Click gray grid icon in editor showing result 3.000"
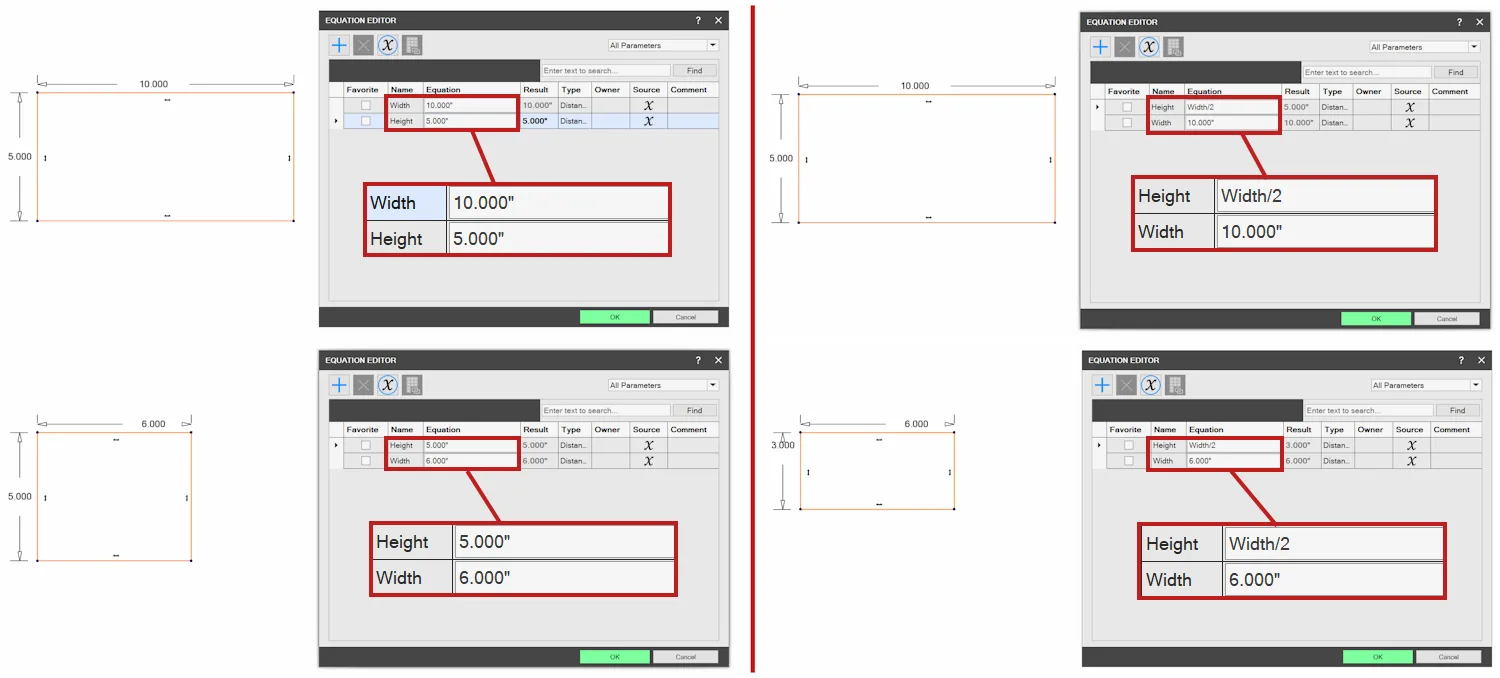The height and width of the screenshot is (678, 1500). click(1175, 385)
